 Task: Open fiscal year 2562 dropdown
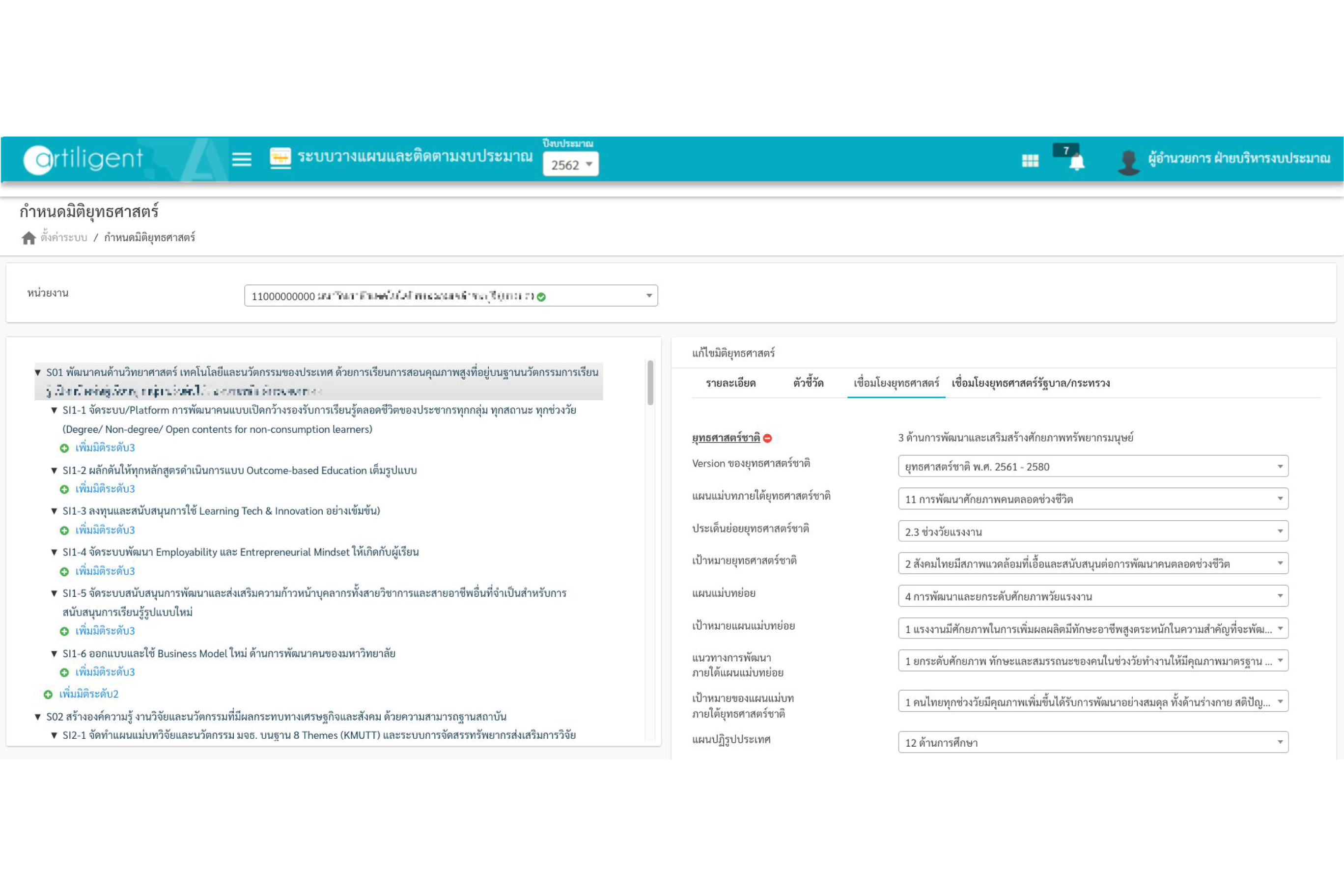click(x=570, y=165)
